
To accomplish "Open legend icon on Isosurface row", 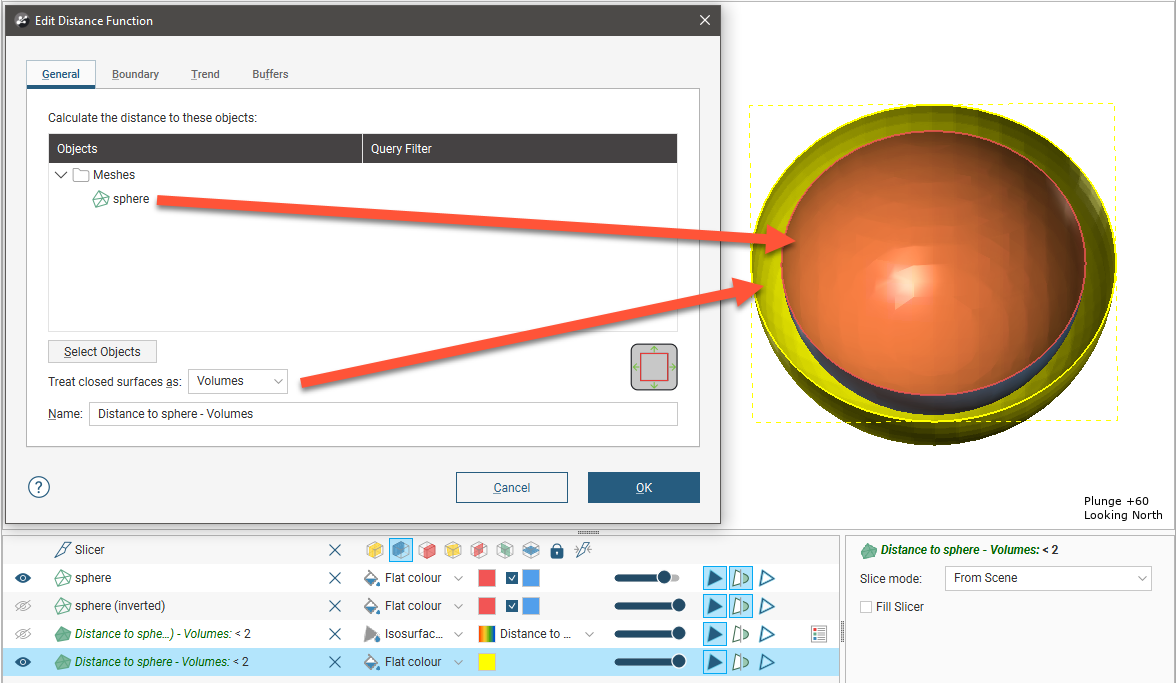I will (x=819, y=634).
